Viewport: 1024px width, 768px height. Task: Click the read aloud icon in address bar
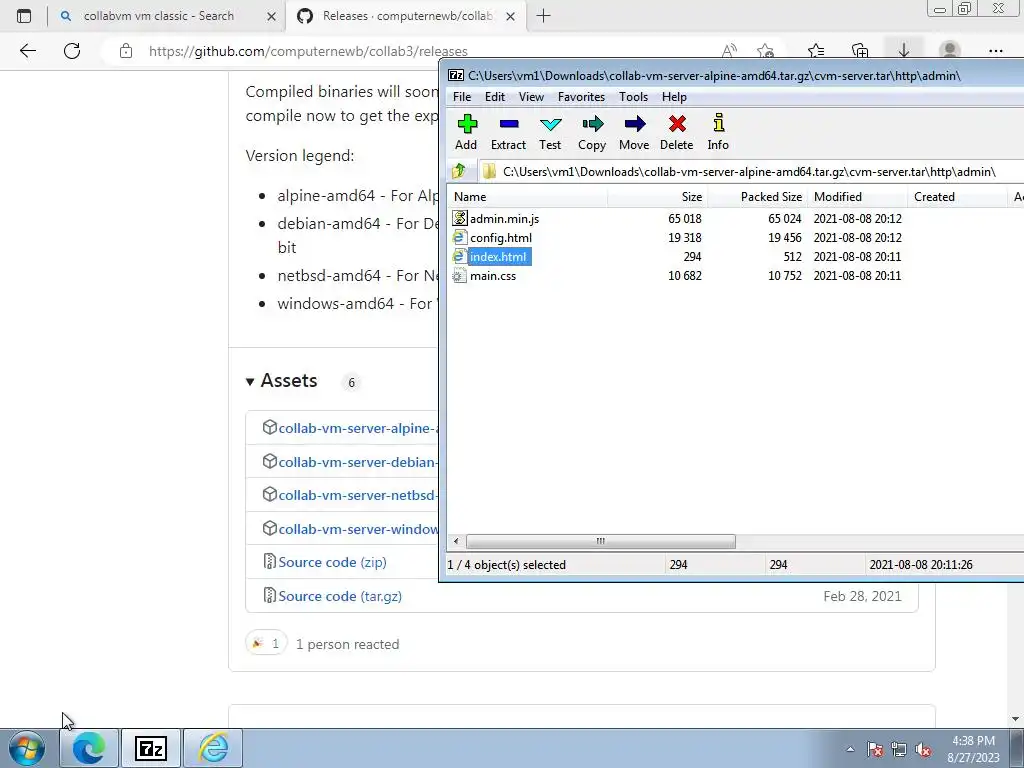729,50
